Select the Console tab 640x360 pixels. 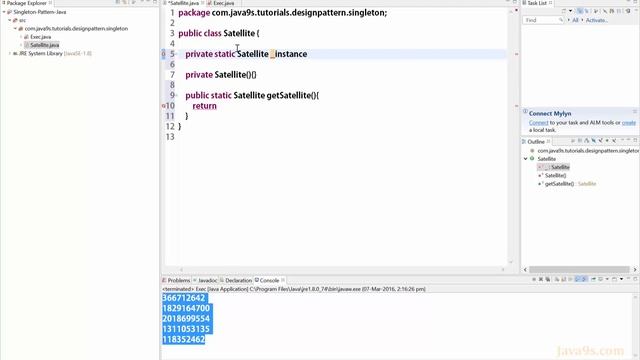click(x=269, y=280)
